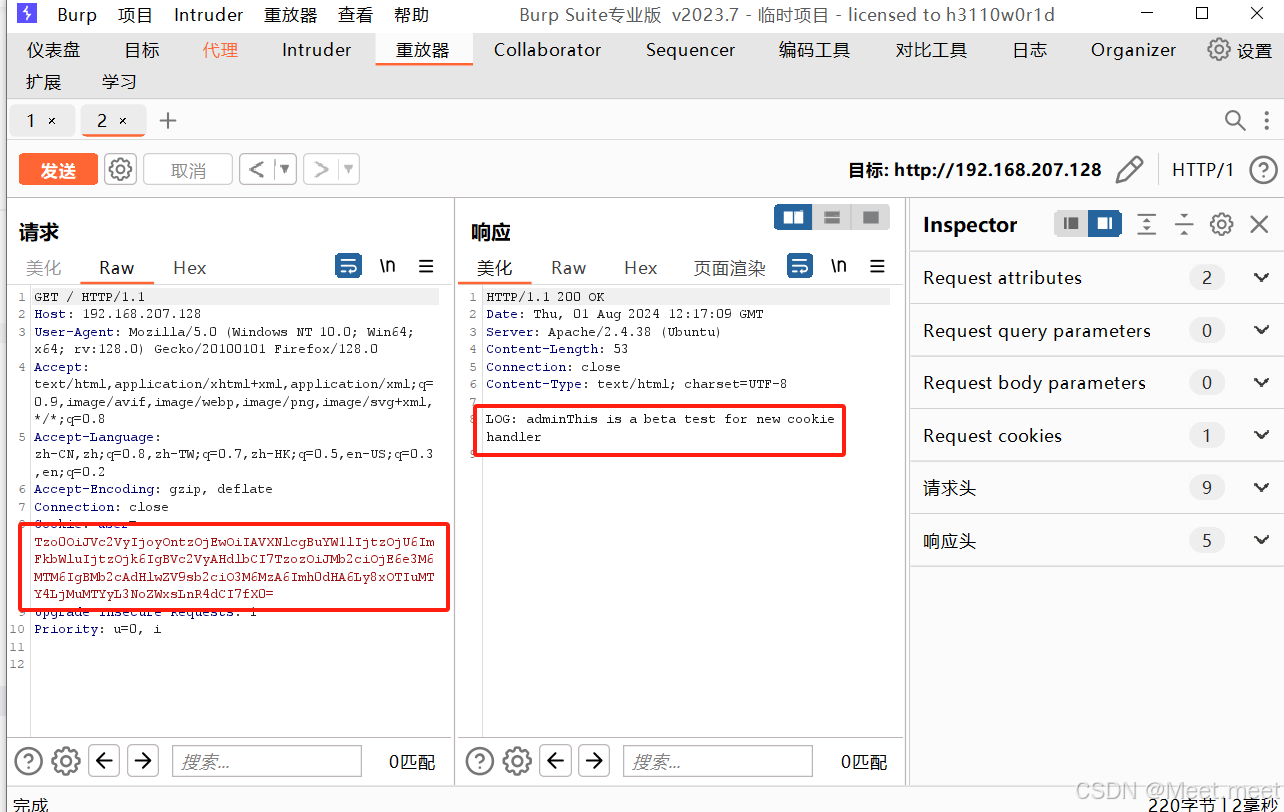Open the Intruder main tab
Screen dimensions: 1284x812
pos(316,50)
